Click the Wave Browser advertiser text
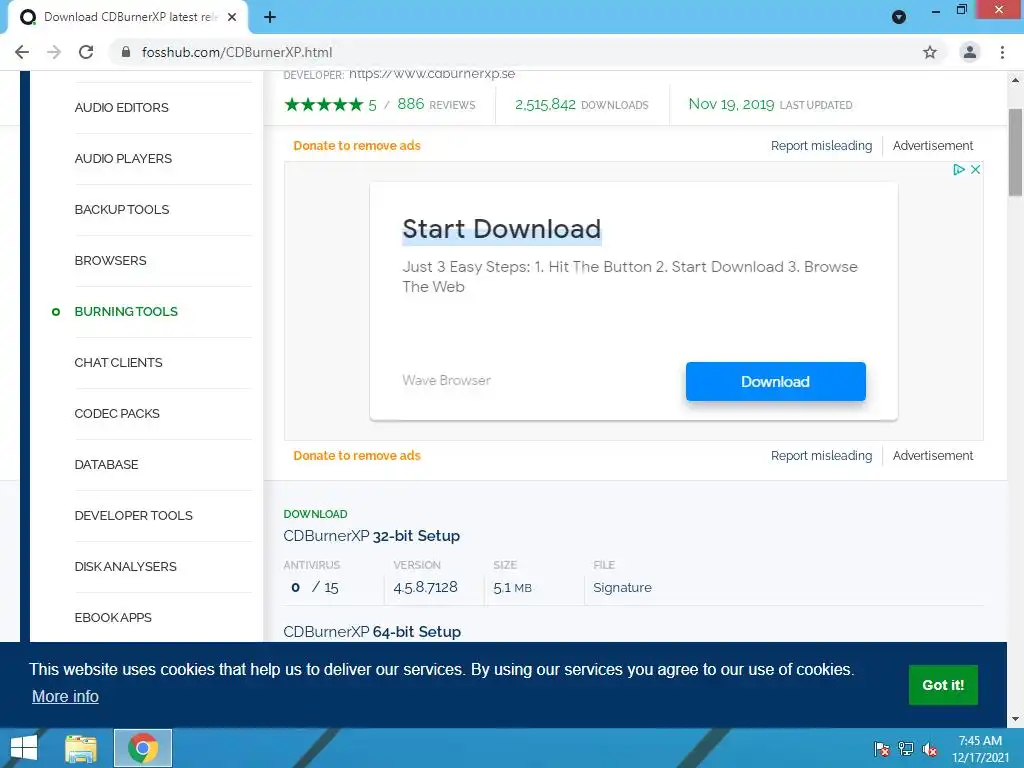Screen dimensions: 1024x768 pyautogui.click(x=447, y=380)
